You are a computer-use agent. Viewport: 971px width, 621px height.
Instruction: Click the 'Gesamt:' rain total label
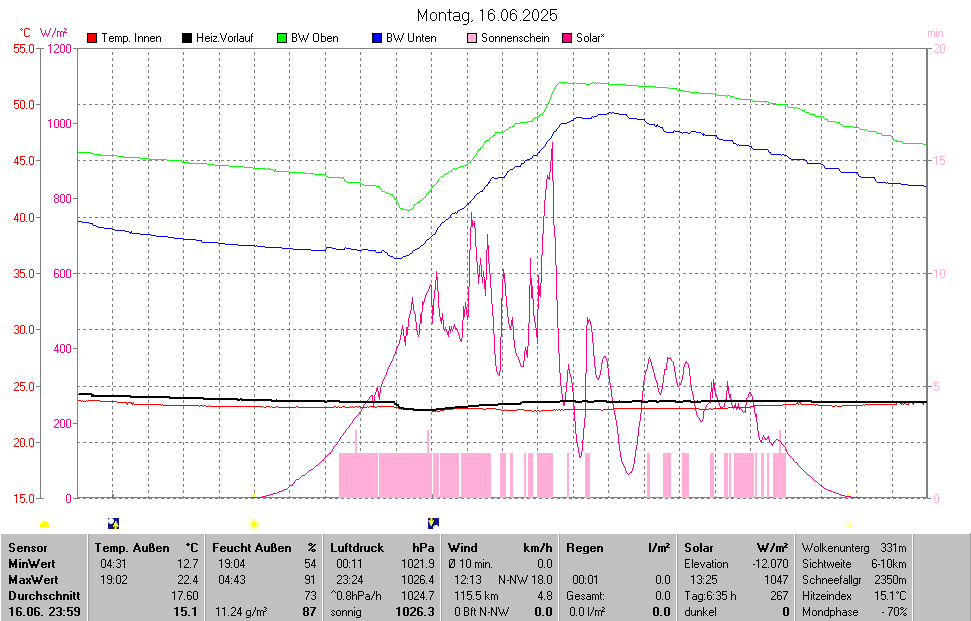click(586, 596)
